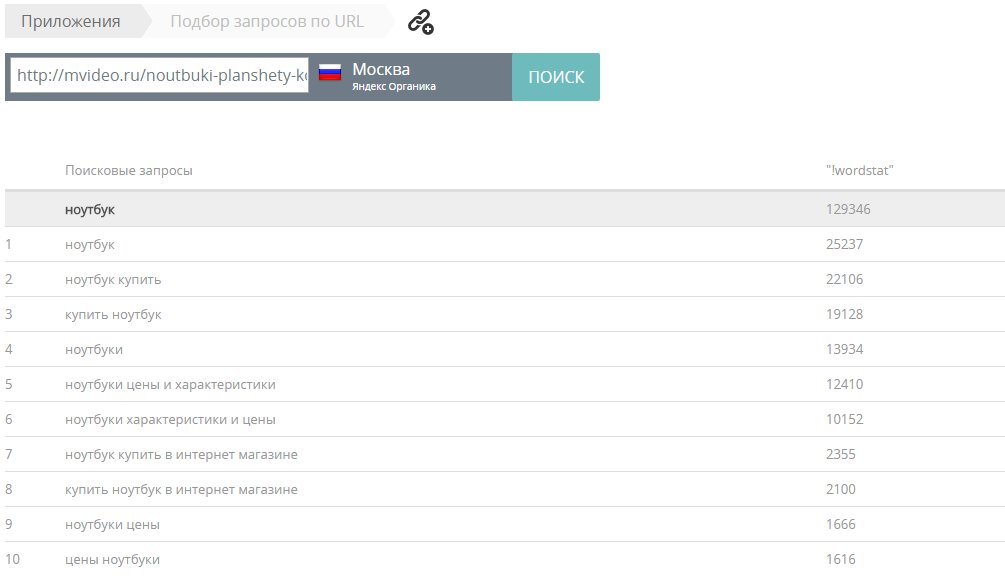Select the Подбор запросов по URL breadcrumb
This screenshot has height=576, width=1005.
click(x=267, y=21)
